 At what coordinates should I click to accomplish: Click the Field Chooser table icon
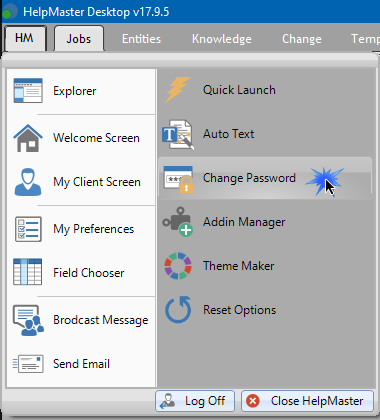click(x=28, y=272)
